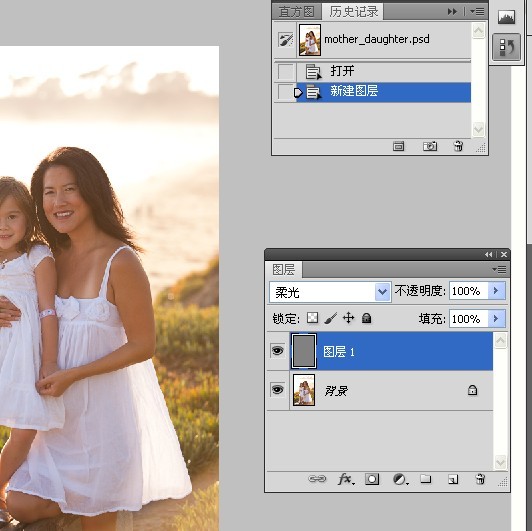The image size is (532, 531).
Task: Open the history panel flyout menu
Action: coord(477,12)
